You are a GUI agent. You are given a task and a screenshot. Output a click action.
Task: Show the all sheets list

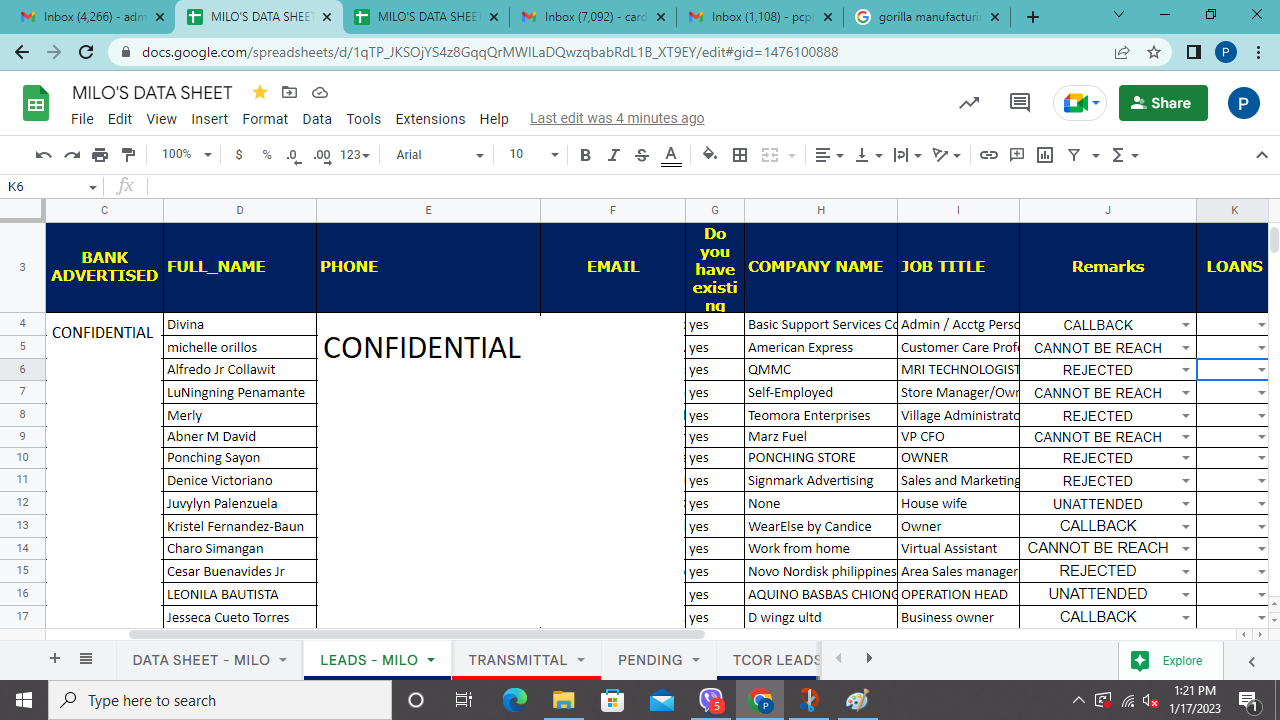(86, 659)
